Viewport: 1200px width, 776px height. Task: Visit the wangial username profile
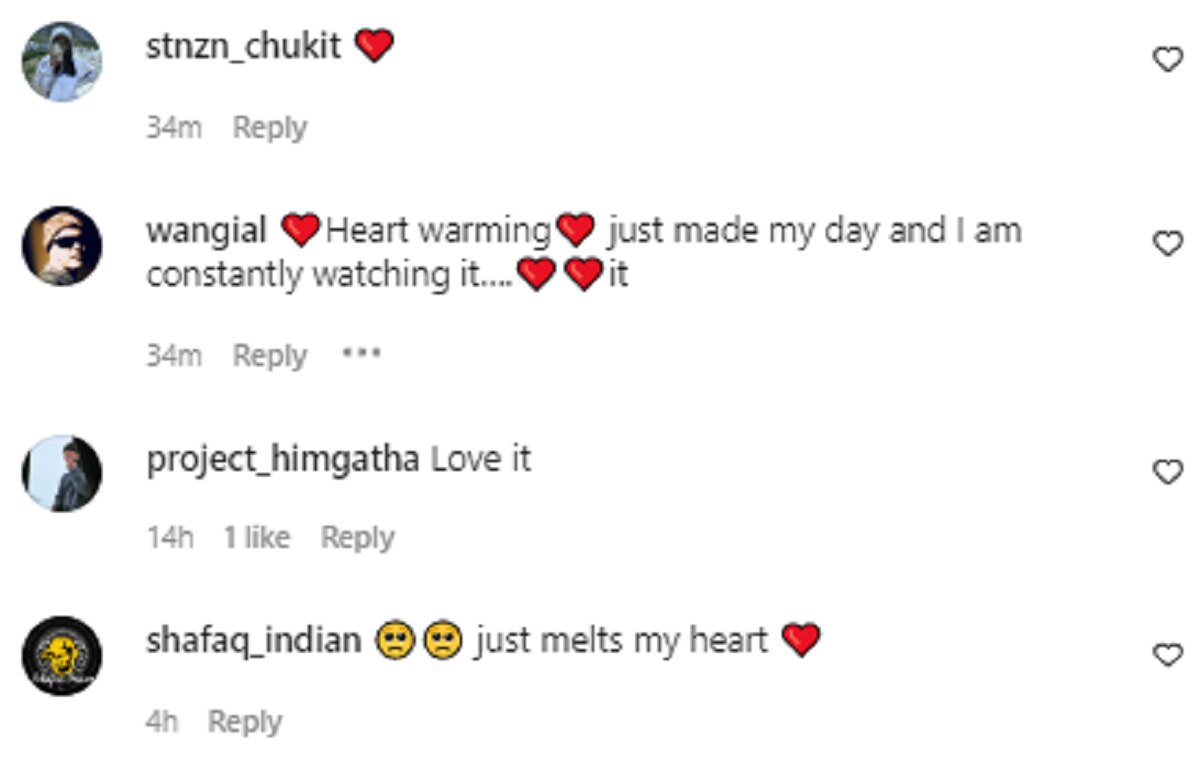point(206,231)
